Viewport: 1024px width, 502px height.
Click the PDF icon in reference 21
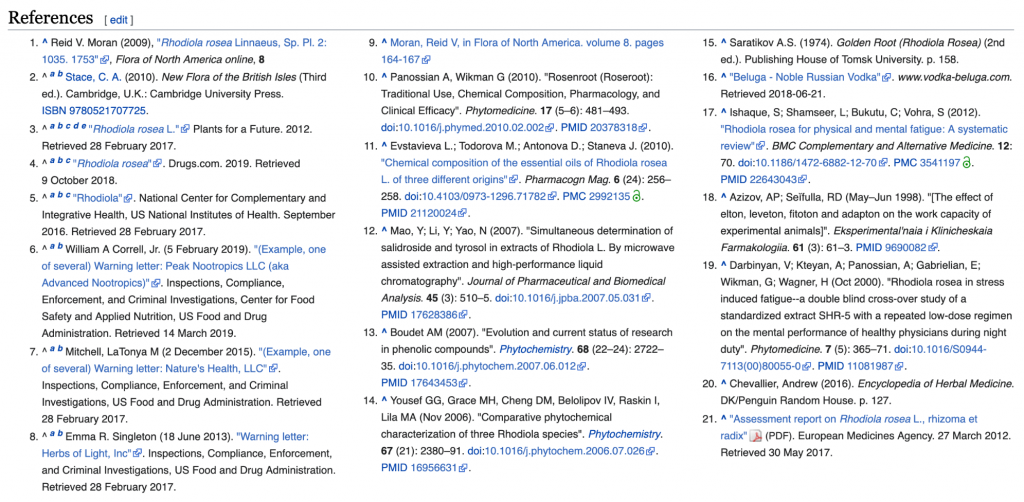click(756, 436)
